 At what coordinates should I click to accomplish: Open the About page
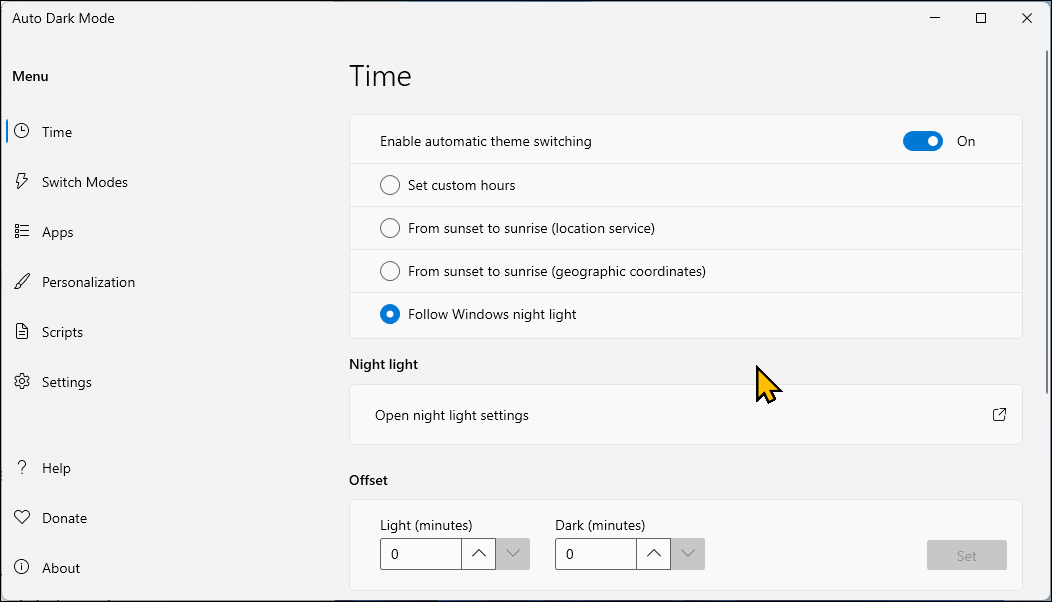tap(60, 568)
